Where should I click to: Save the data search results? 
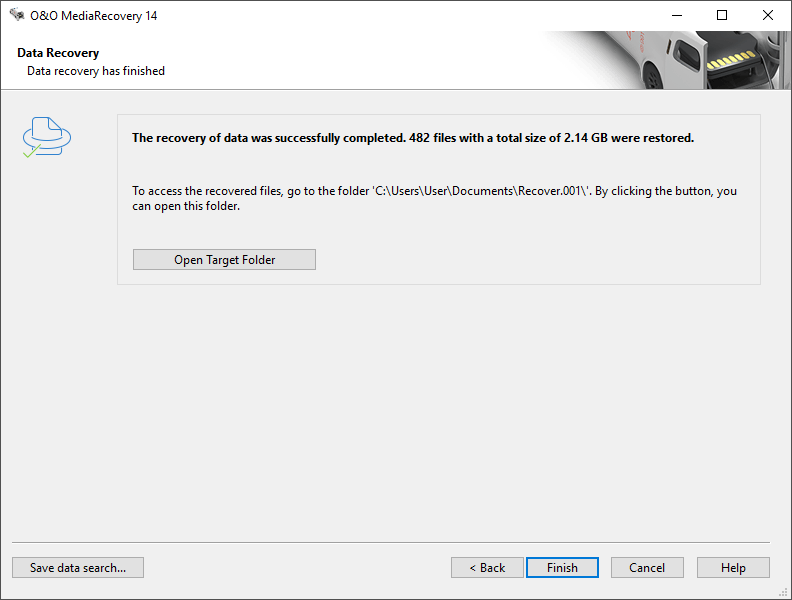click(x=78, y=568)
